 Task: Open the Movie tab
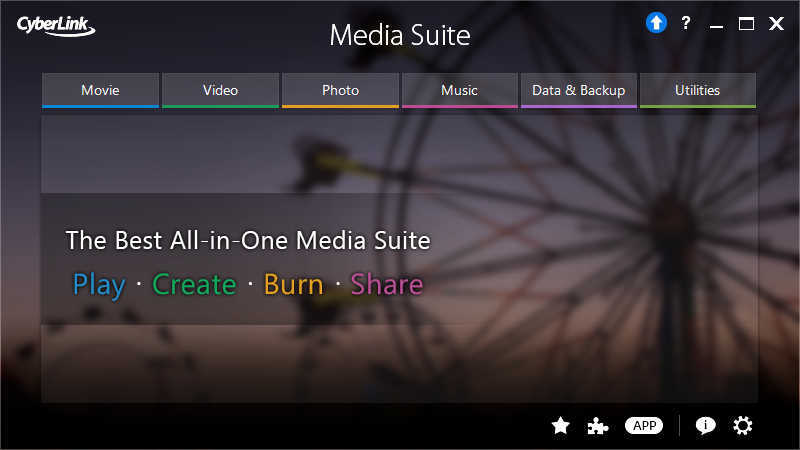pyautogui.click(x=101, y=90)
